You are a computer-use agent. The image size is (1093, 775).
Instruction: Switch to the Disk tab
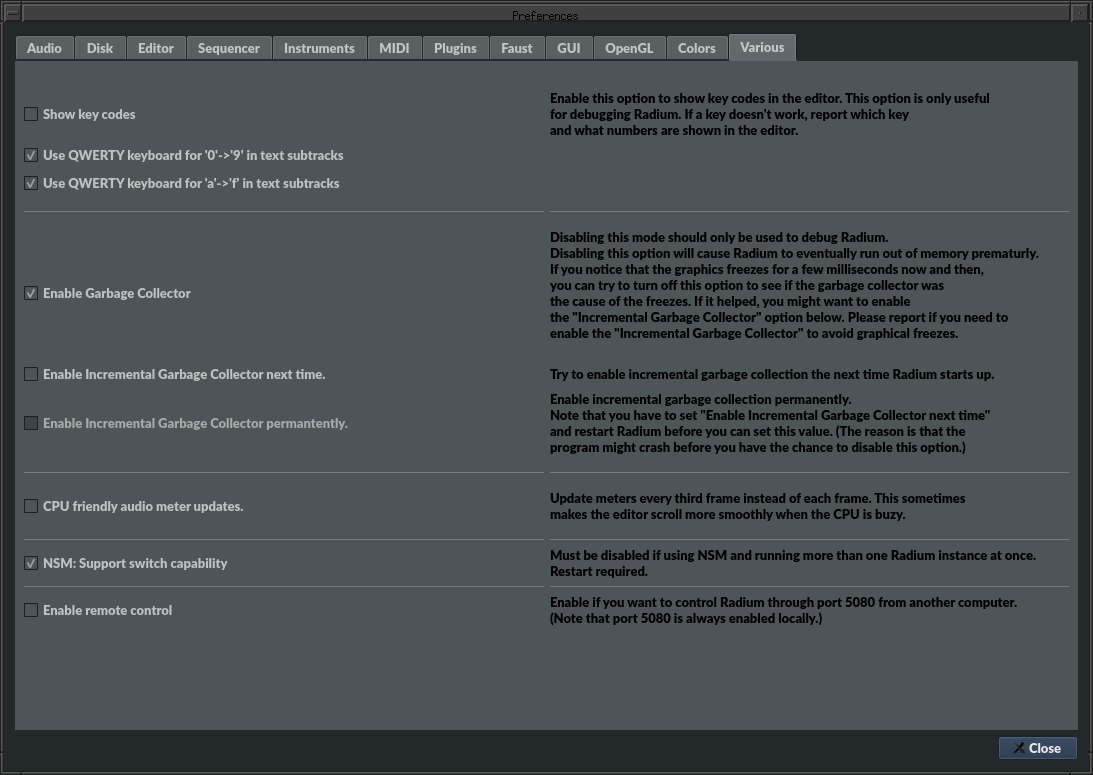click(x=100, y=48)
